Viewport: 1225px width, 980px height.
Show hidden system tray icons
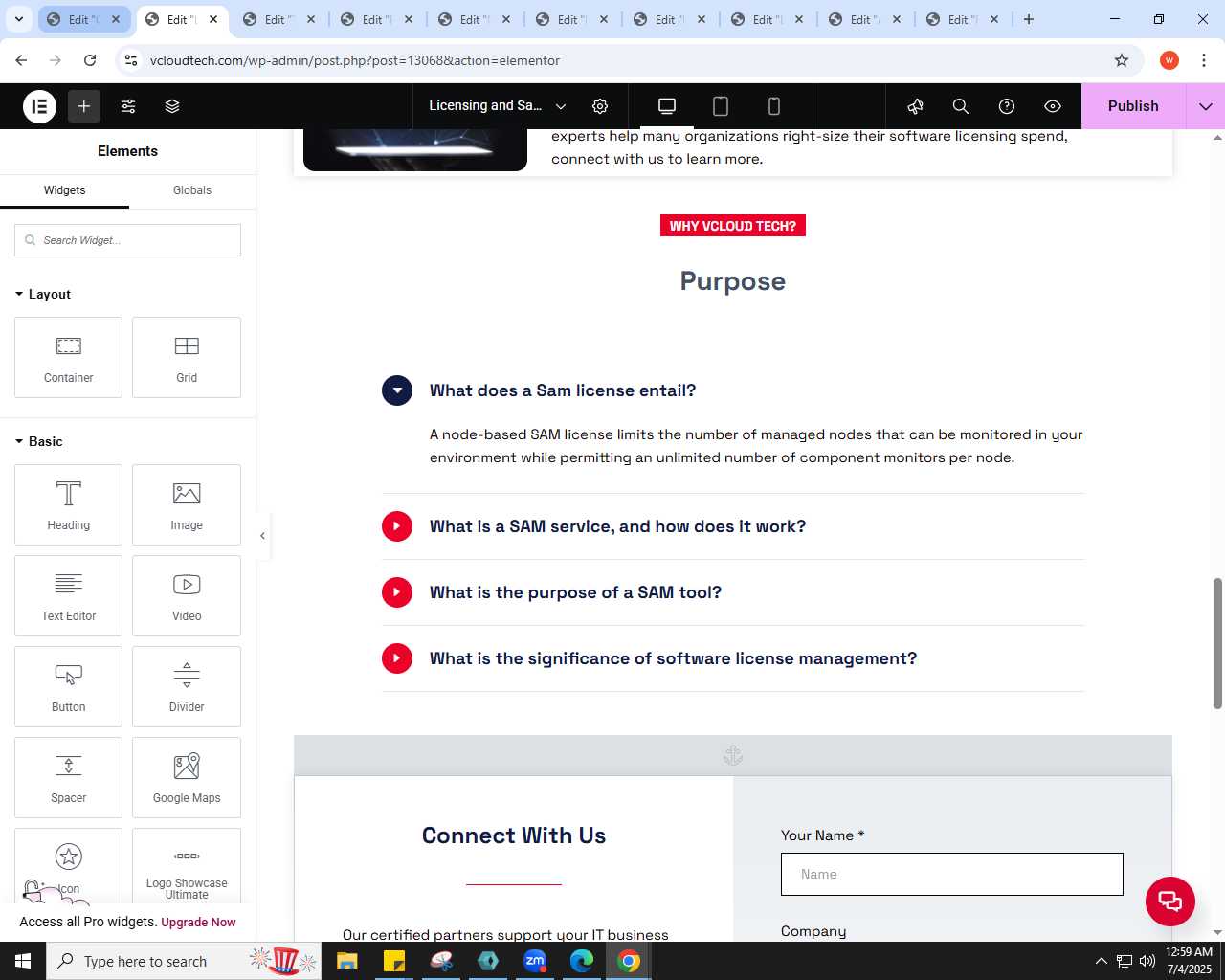pyautogui.click(x=1101, y=961)
